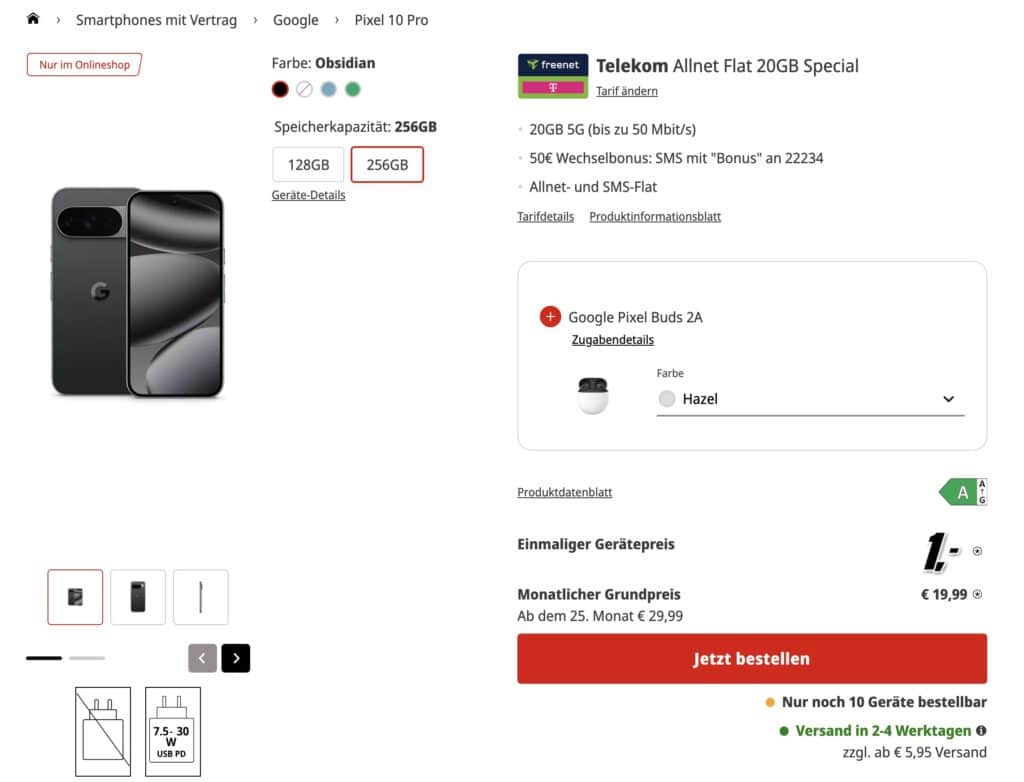The image size is (1024, 782).
Task: Open the Hazel color dropdown
Action: 810,399
